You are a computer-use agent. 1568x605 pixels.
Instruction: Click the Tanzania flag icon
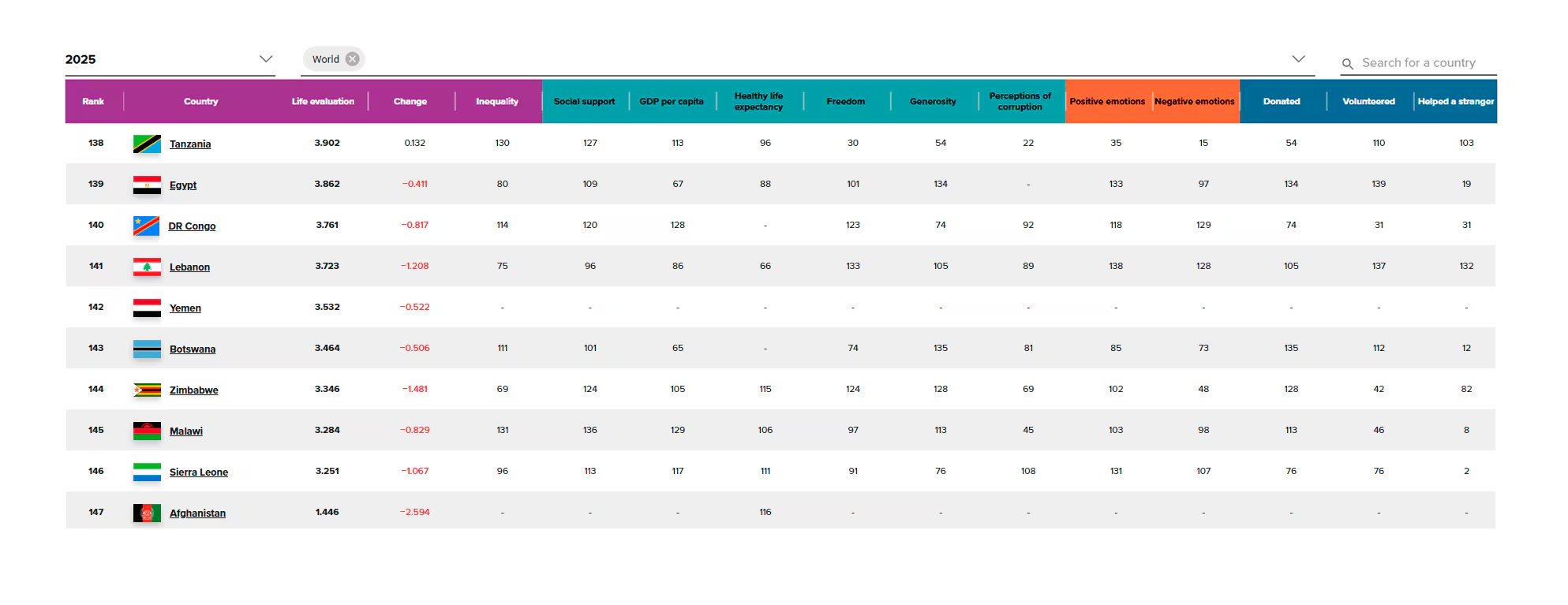[x=147, y=144]
